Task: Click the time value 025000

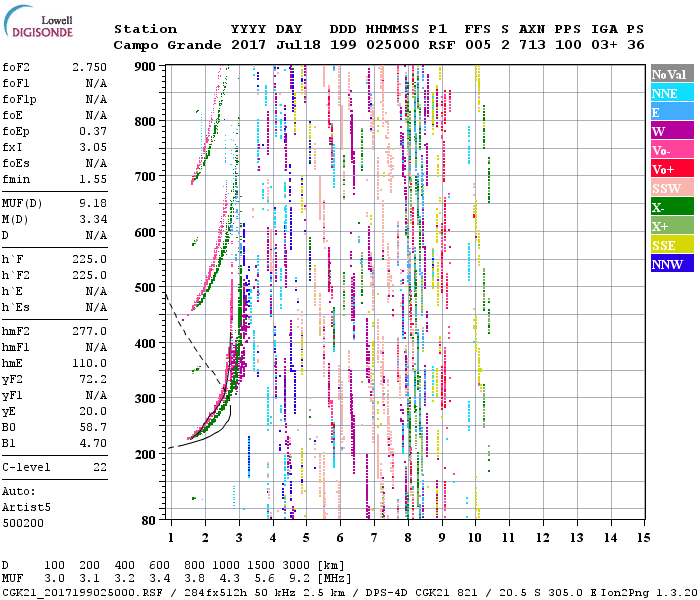Action: (393, 45)
